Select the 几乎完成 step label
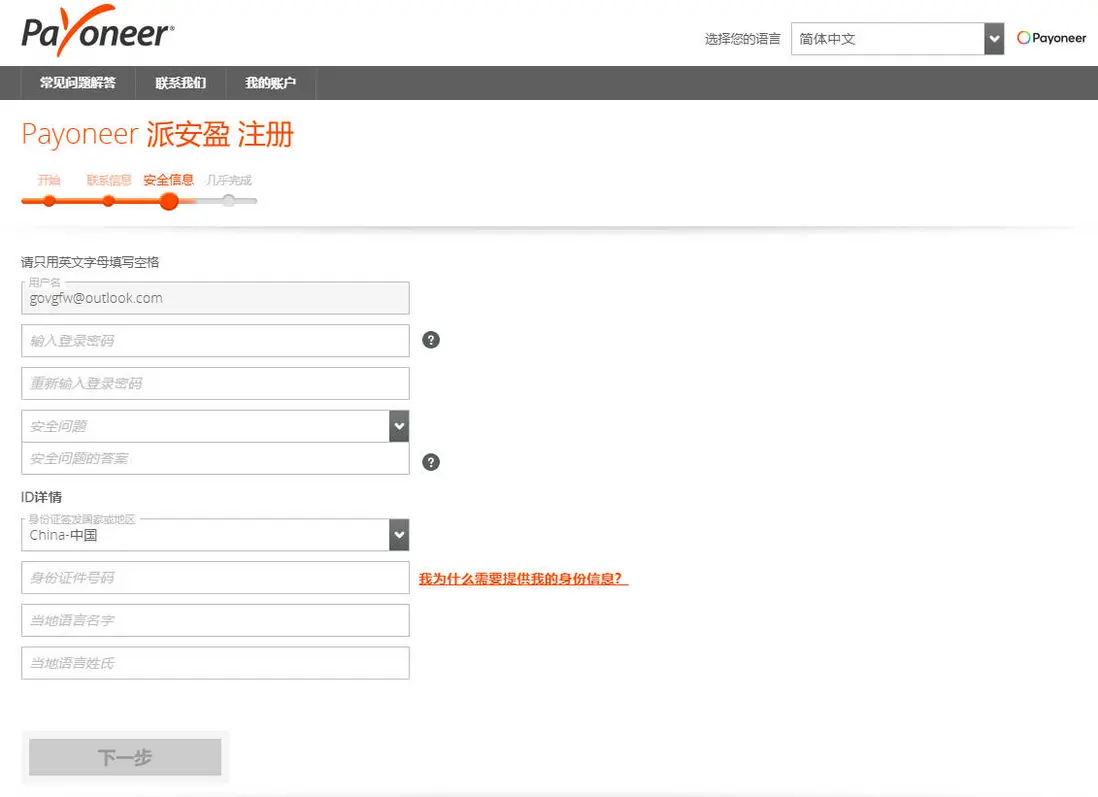Image resolution: width=1098 pixels, height=797 pixels. coord(229,180)
